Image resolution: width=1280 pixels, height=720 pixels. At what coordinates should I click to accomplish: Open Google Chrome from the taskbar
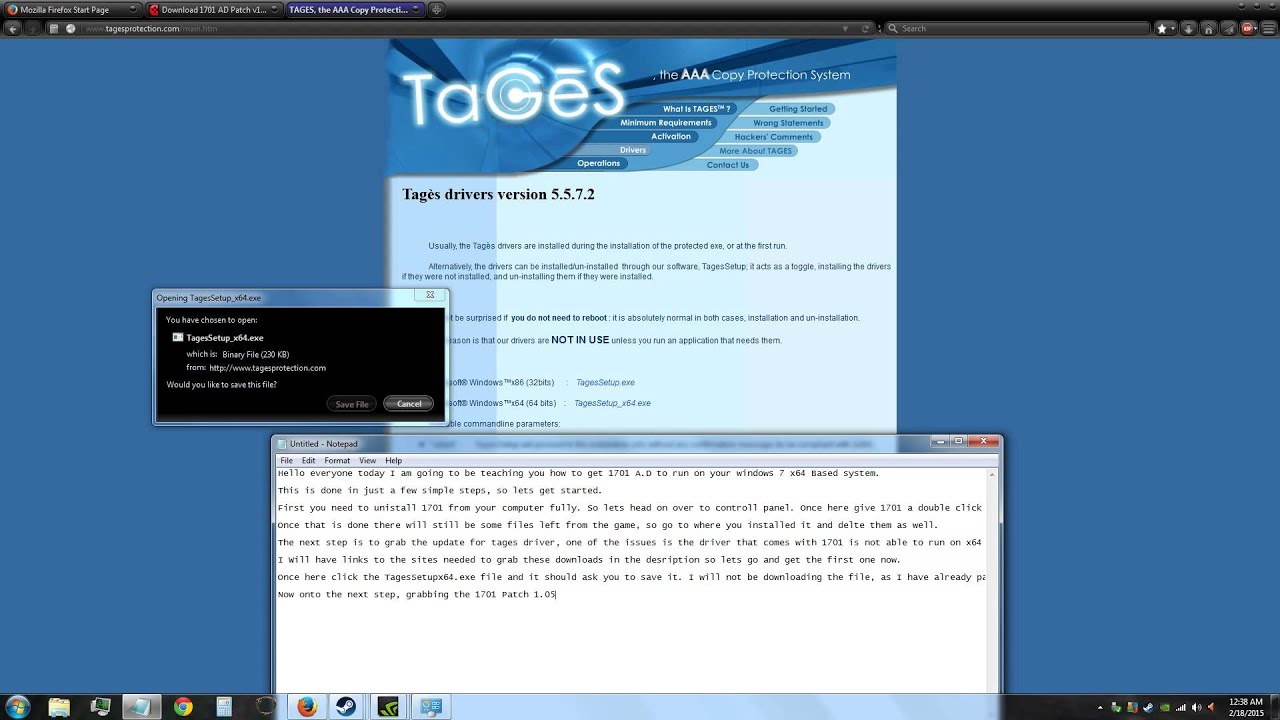point(183,706)
